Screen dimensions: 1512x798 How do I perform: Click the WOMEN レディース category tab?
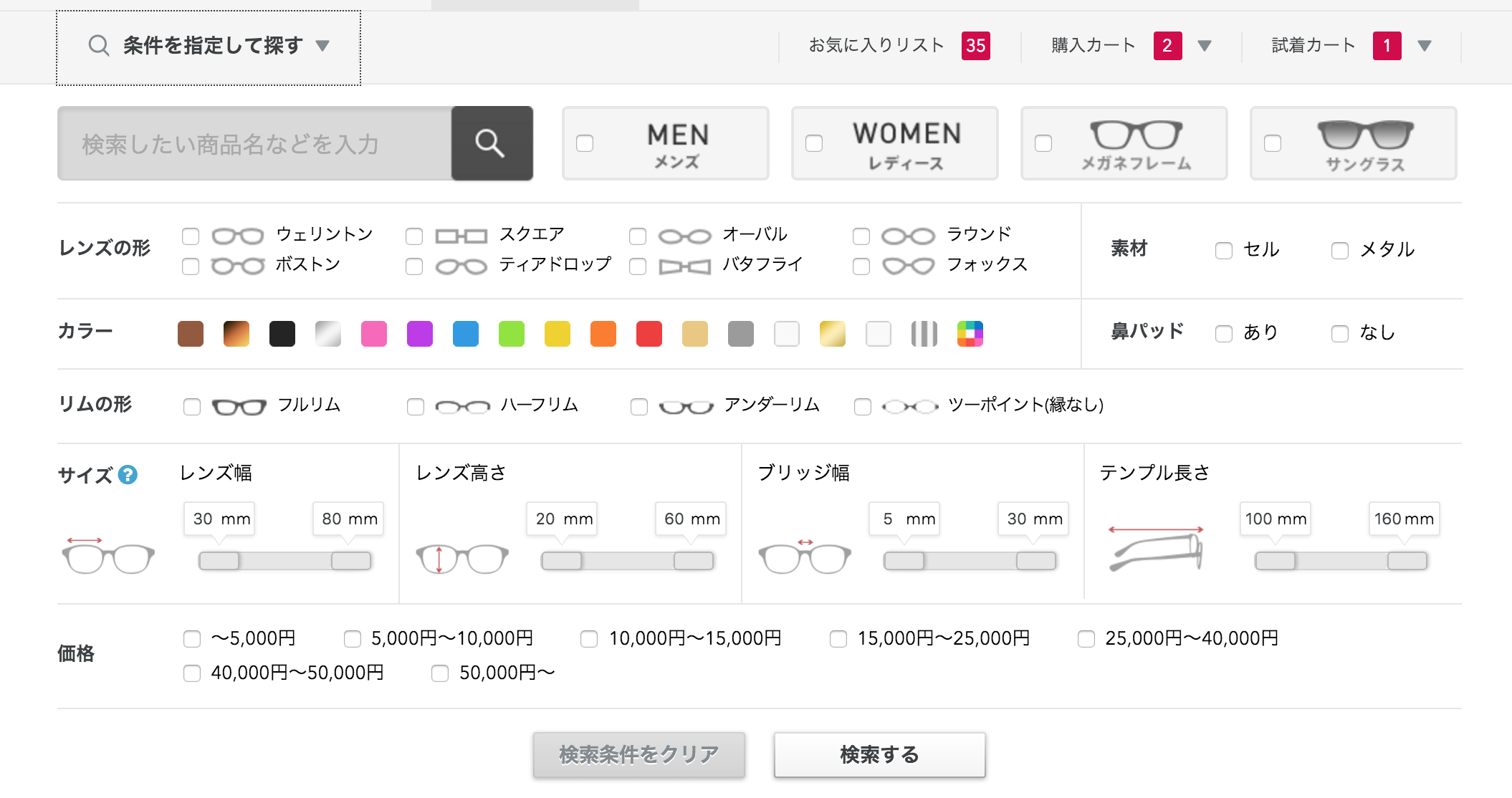(906, 144)
